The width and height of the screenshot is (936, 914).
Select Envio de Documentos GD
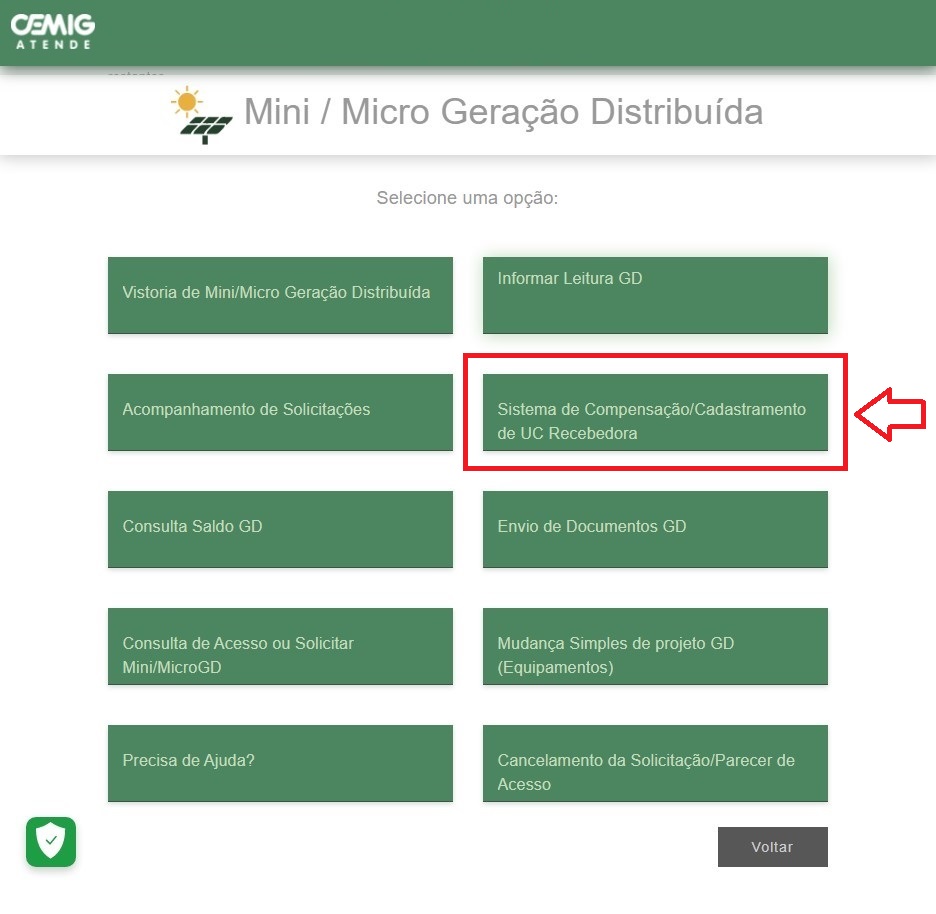pos(655,528)
